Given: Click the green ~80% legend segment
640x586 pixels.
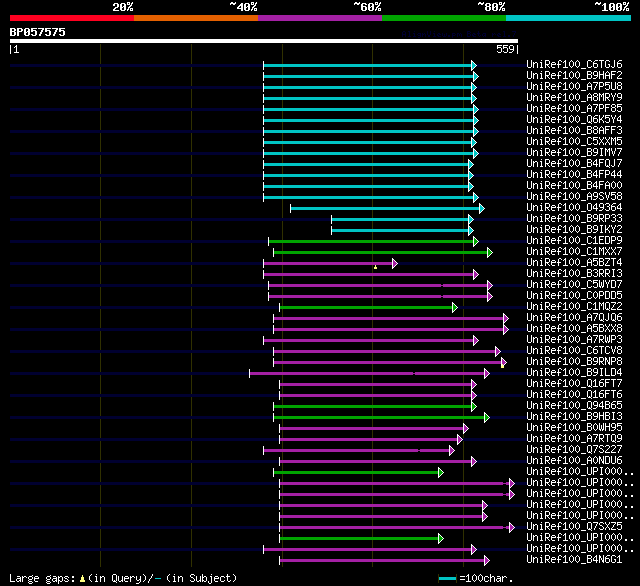Looking at the screenshot, I should 444,18.
